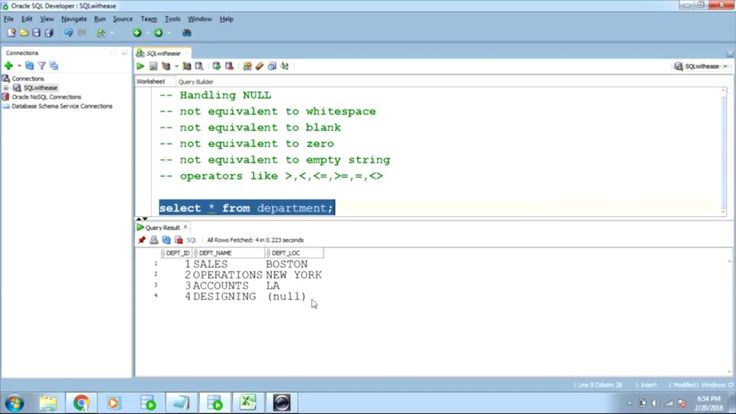Open the dropdown beside the Forward button
Screen dimensions: 736x414
[x=169, y=33]
